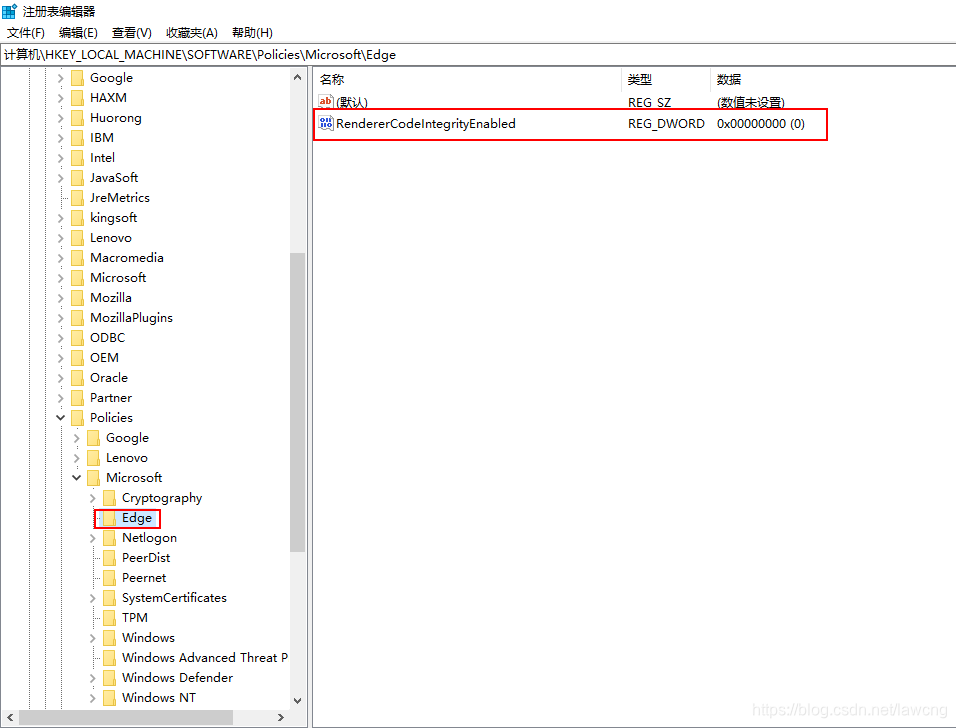Expand the Windows NT tree node
This screenshot has width=956, height=728.
pos(92,698)
